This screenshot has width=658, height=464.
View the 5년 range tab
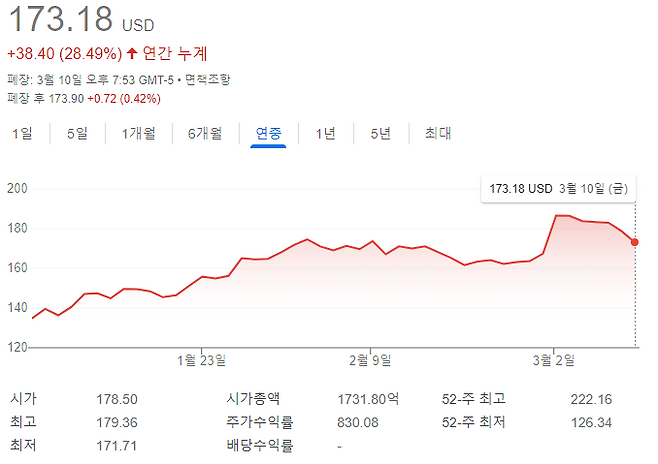pyautogui.click(x=380, y=133)
